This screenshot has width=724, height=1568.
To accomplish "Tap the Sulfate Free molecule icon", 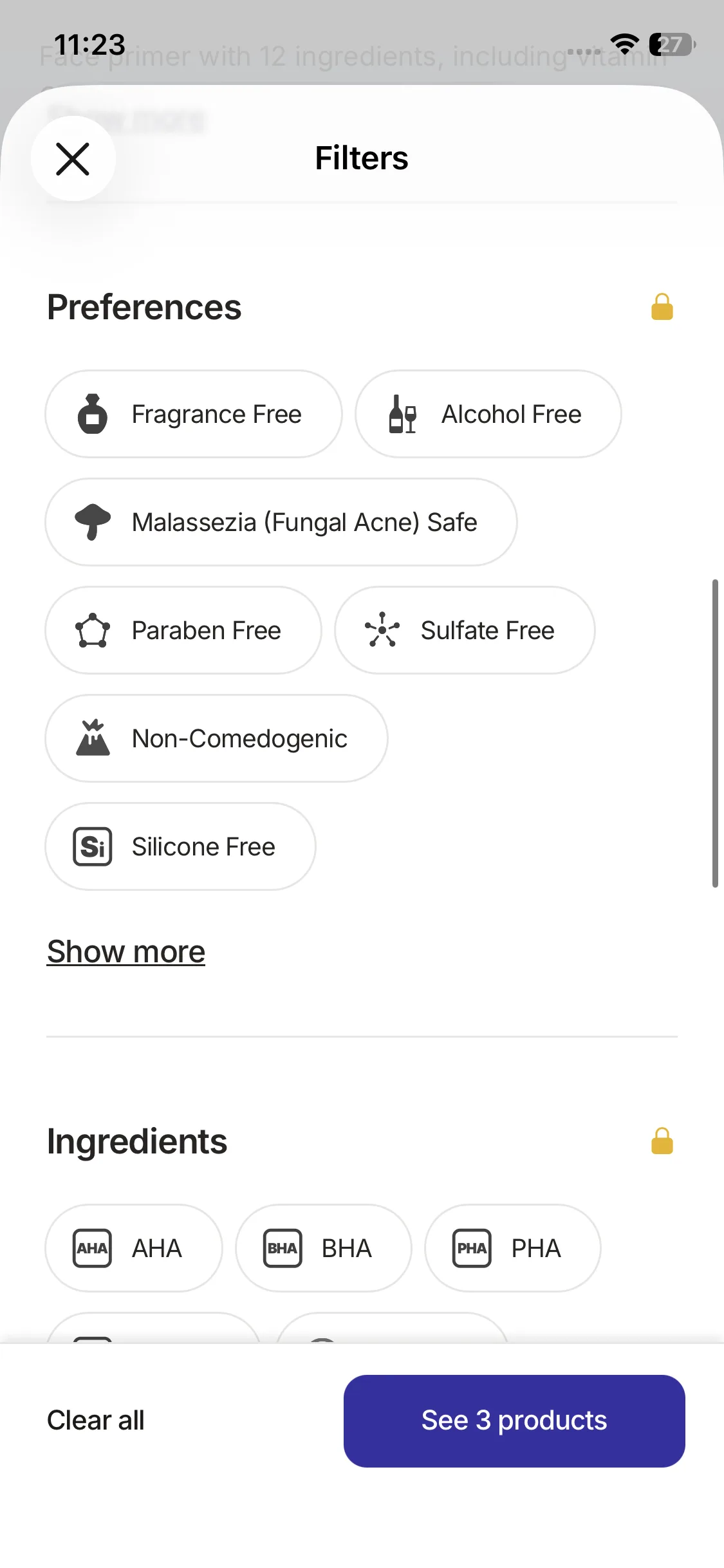I will click(x=382, y=630).
